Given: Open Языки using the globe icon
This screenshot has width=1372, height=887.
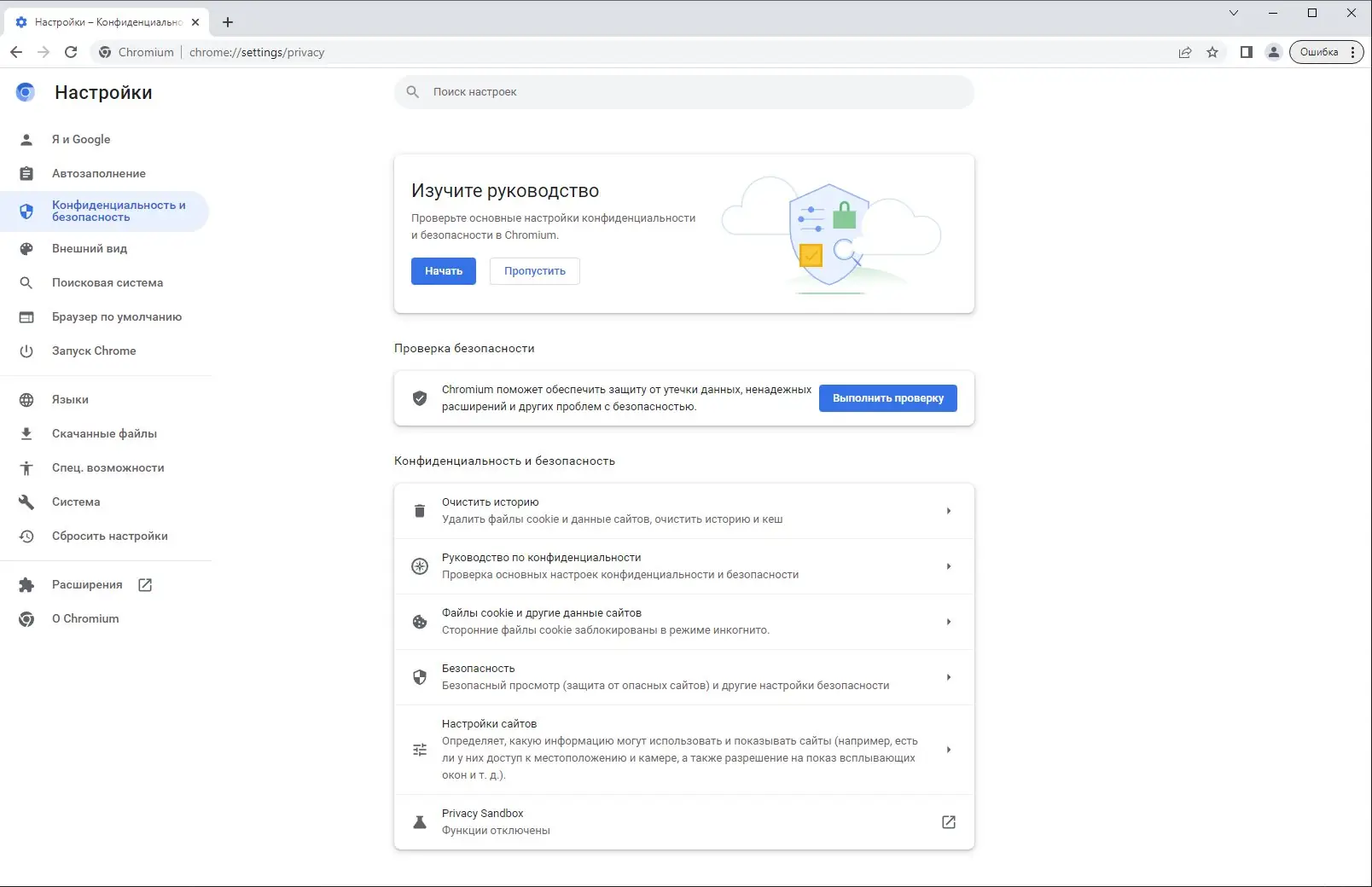Looking at the screenshot, I should click(x=27, y=399).
